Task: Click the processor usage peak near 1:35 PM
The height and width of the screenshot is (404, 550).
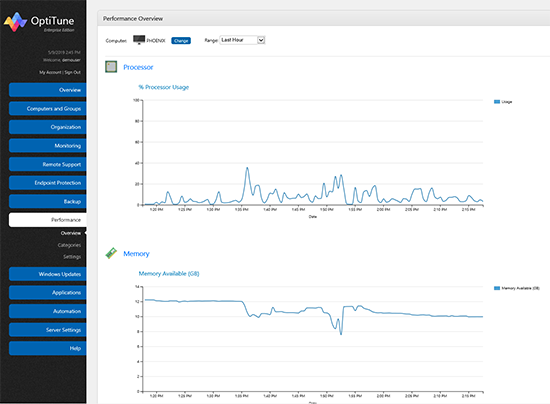Action: click(247, 168)
